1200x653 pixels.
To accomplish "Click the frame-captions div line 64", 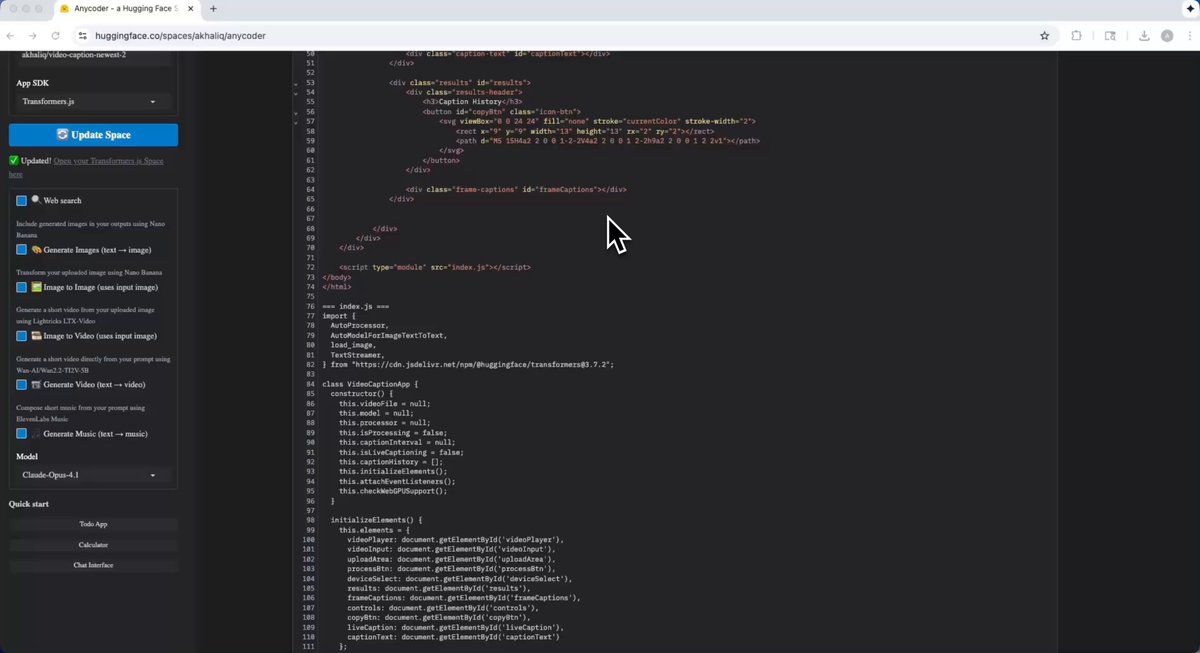I will (x=516, y=189).
